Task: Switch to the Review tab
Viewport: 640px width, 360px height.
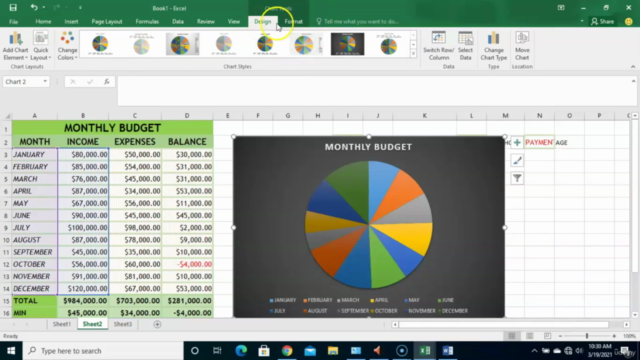Action: tap(206, 22)
